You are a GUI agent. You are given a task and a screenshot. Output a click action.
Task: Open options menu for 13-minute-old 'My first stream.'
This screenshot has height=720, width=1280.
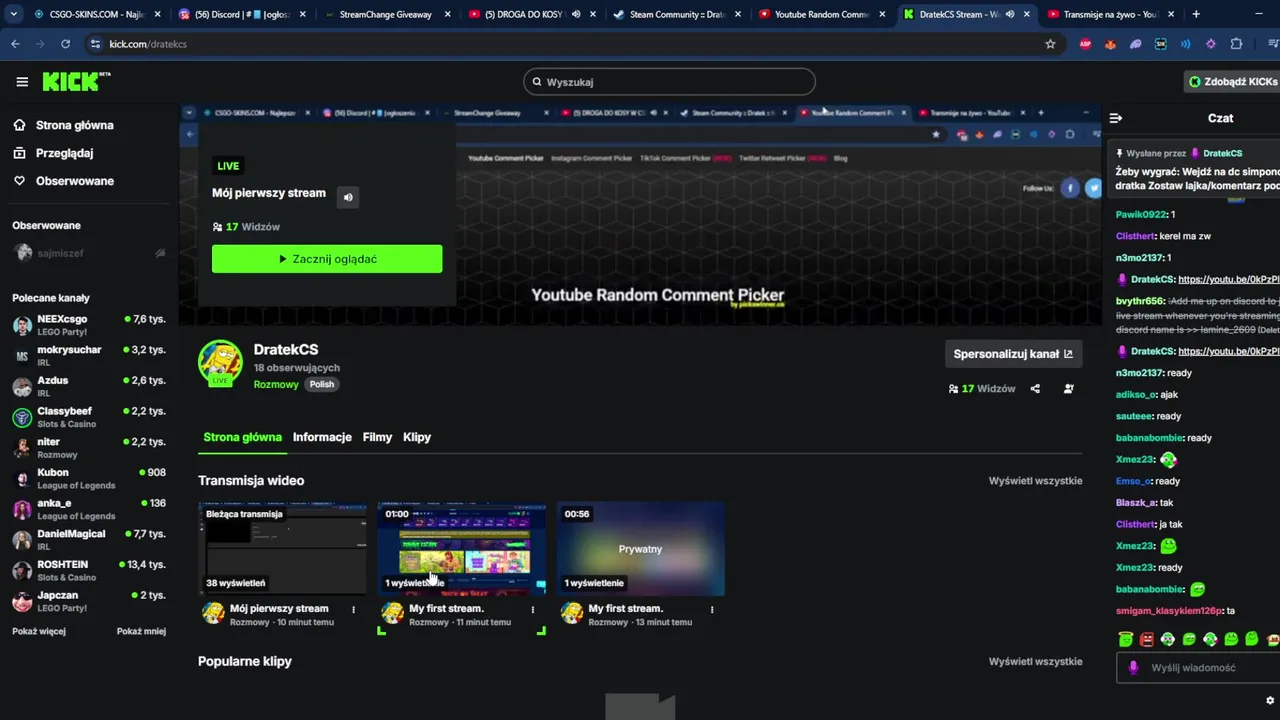(712, 609)
